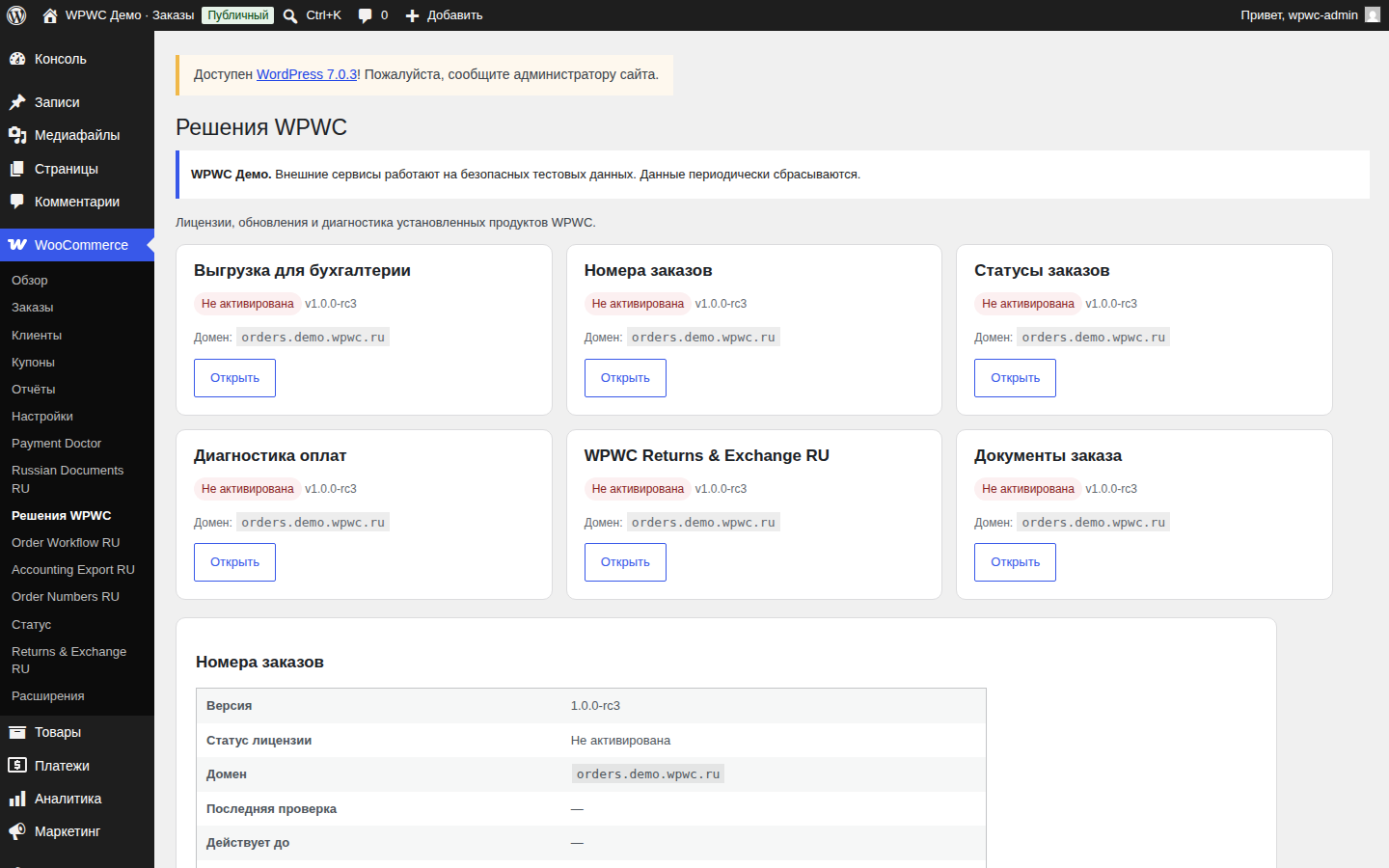This screenshot has height=868, width=1389.
Task: Click the WordPress logo icon
Action: (16, 15)
